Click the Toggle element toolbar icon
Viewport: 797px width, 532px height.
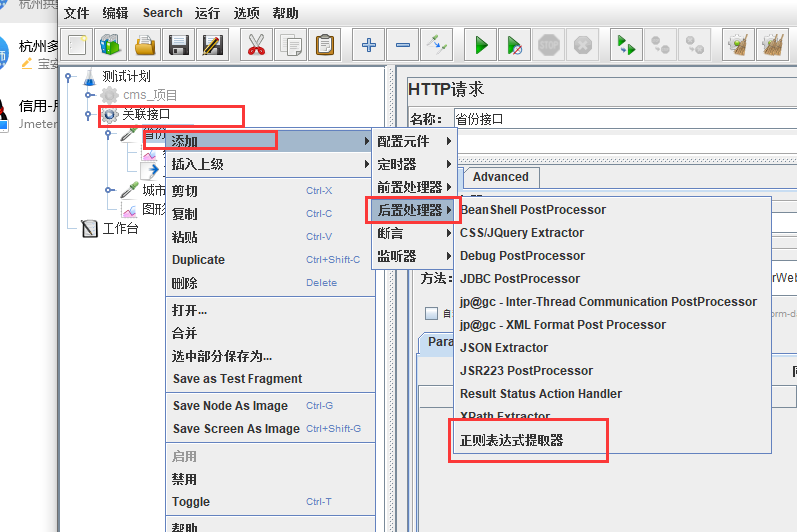tap(437, 45)
